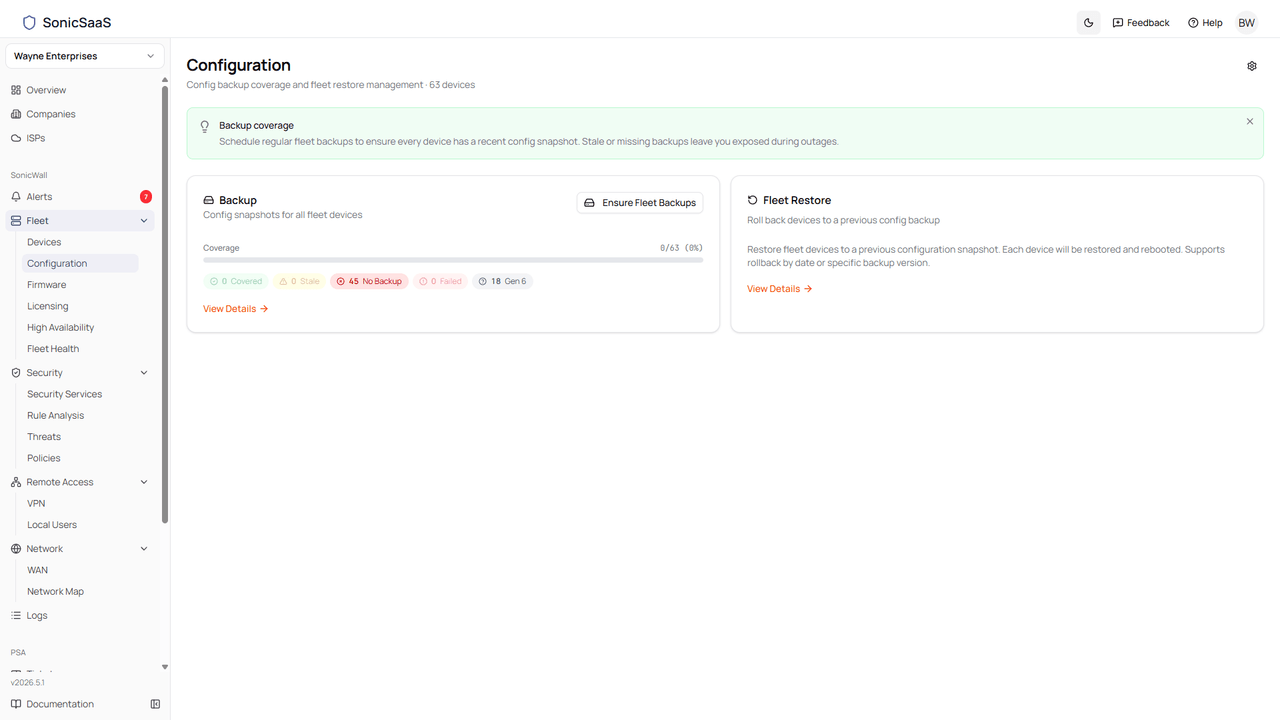Click the Fleet server icon
This screenshot has width=1280, height=720.
coord(16,221)
